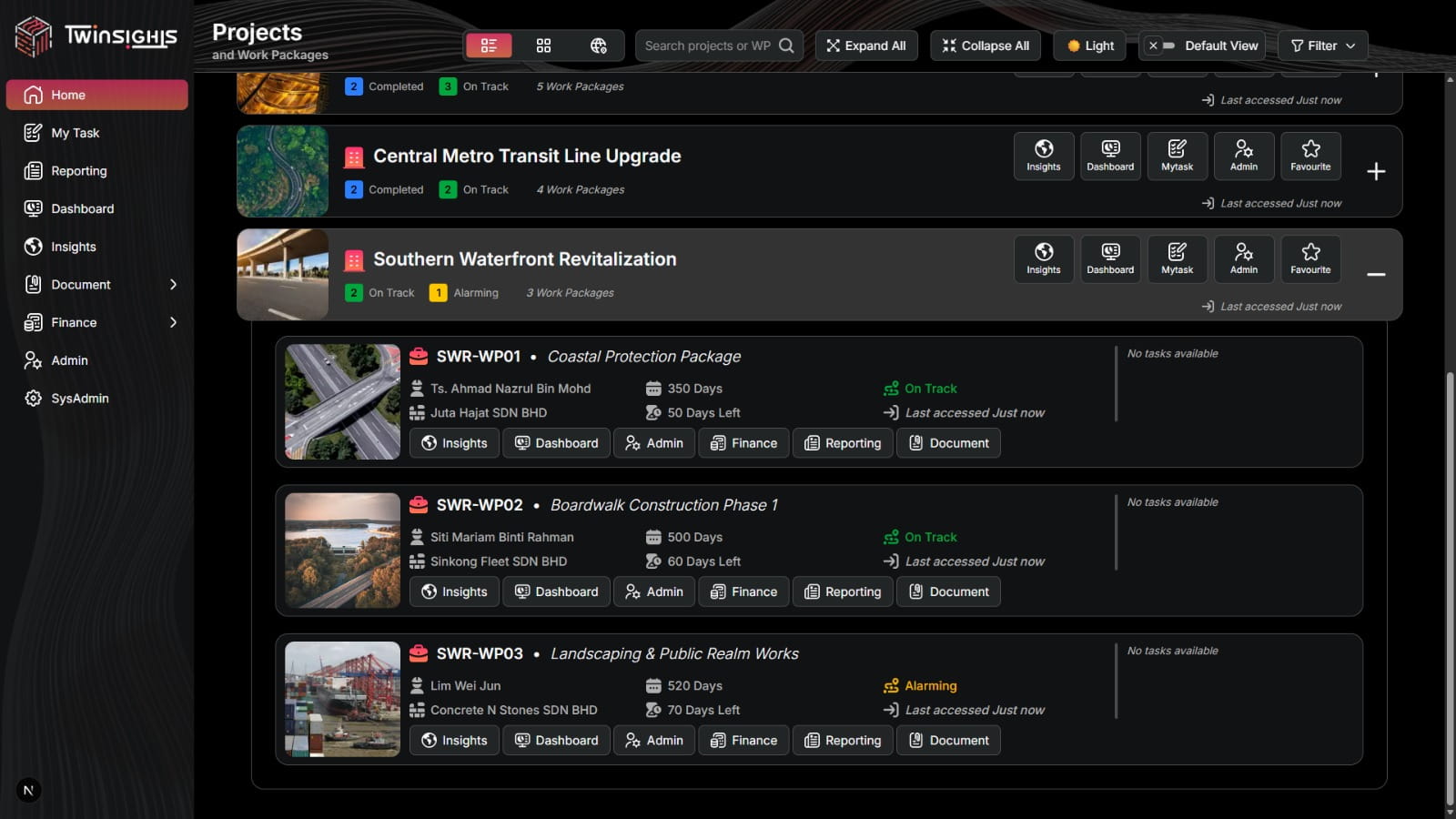Open Reporting from the sidebar

click(x=78, y=171)
